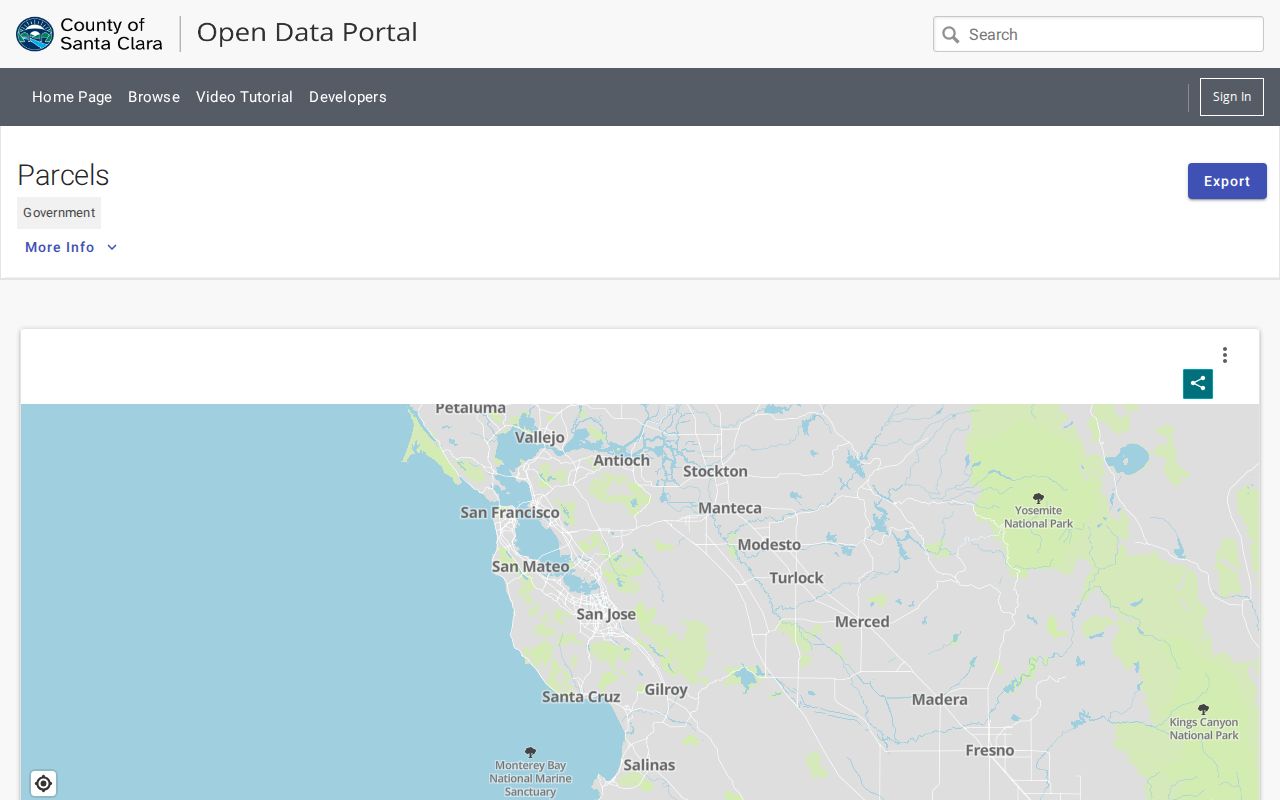This screenshot has height=800, width=1280.
Task: Click the teal share icon
Action: pyautogui.click(x=1198, y=384)
